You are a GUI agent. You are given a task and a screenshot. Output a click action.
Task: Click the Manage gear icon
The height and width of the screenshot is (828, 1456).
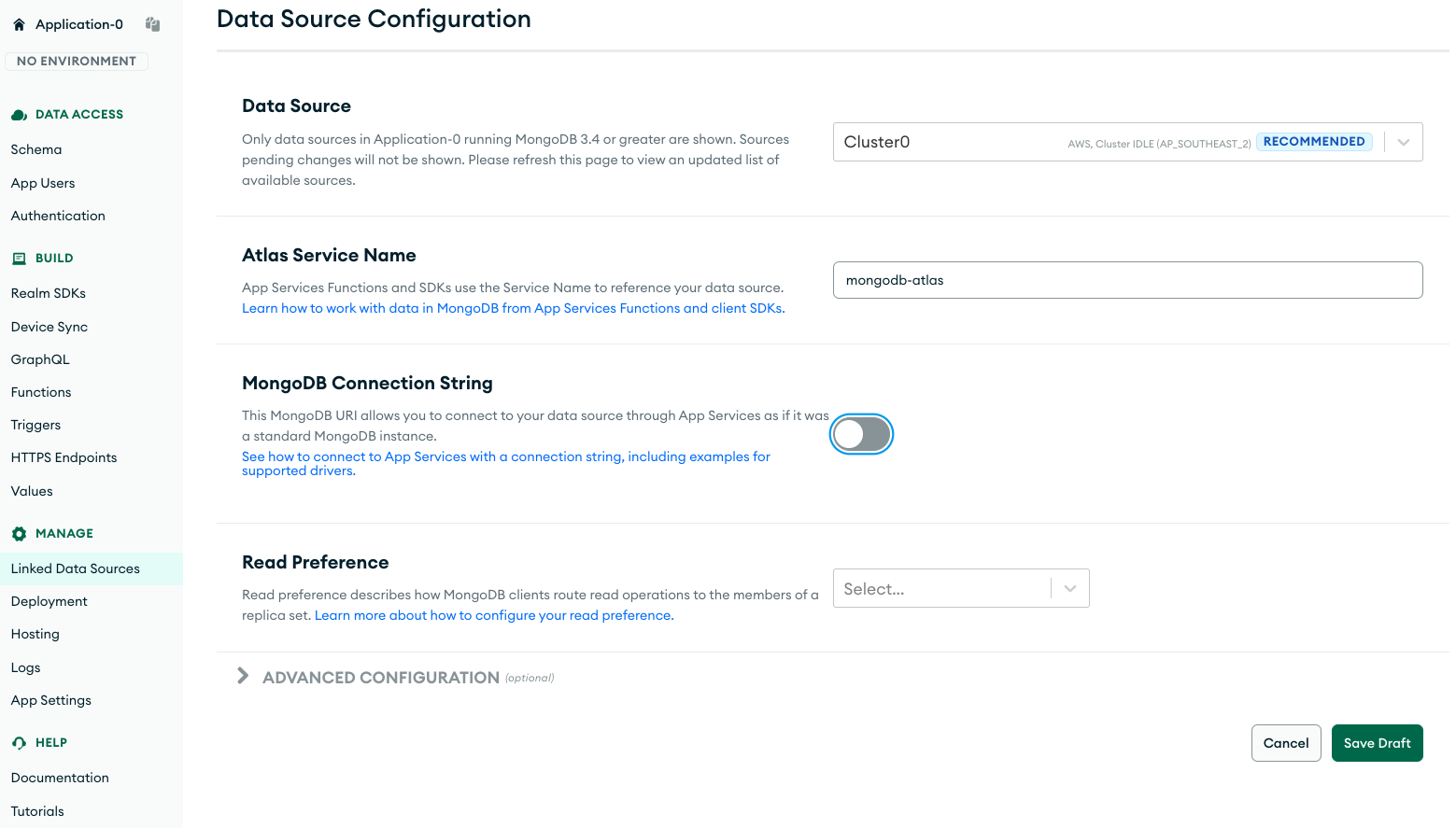(x=19, y=534)
